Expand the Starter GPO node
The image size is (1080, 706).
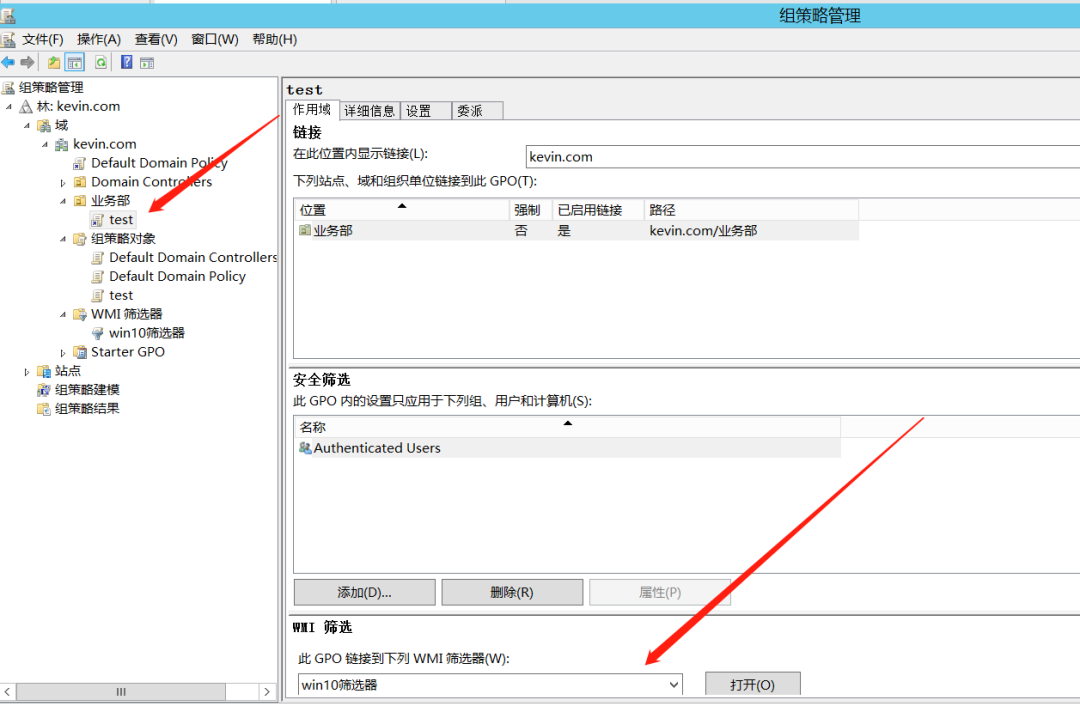pyautogui.click(x=63, y=353)
